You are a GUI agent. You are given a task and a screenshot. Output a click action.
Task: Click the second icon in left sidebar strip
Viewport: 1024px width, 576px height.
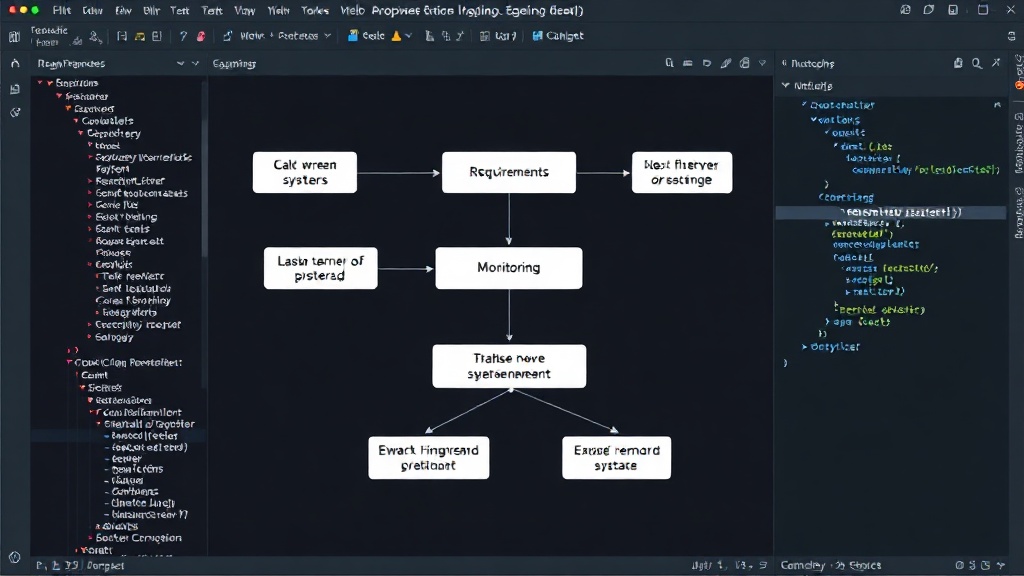15,89
